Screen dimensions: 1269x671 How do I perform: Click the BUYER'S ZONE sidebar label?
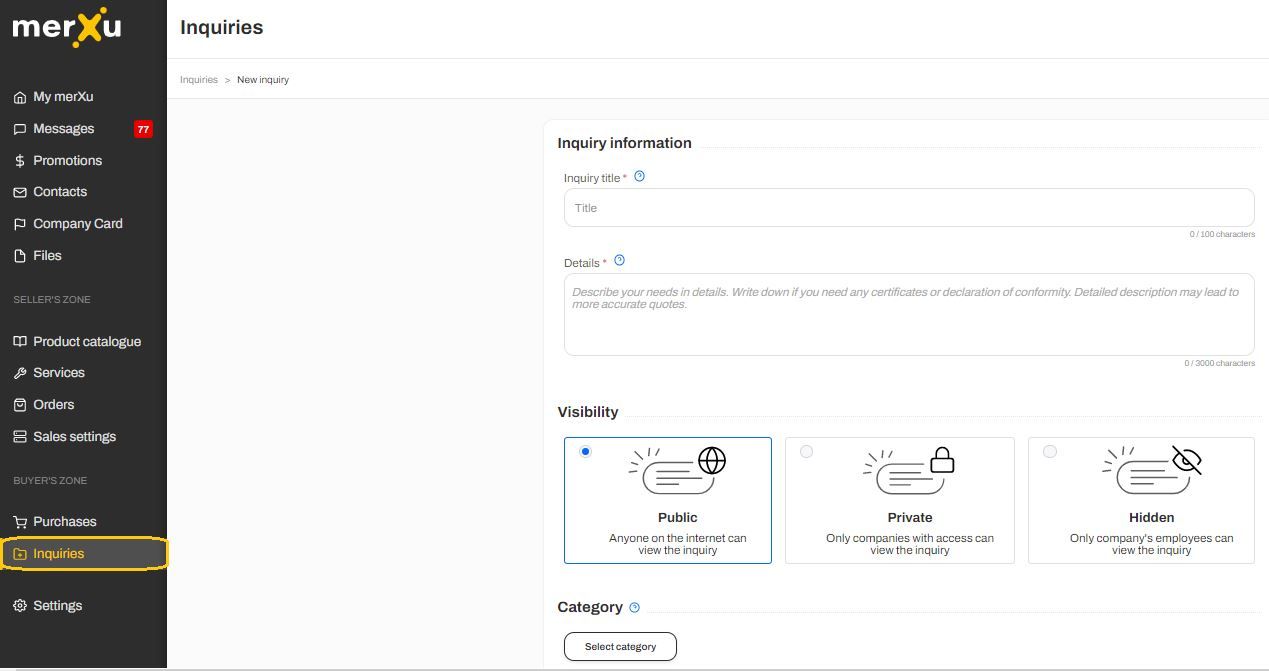[x=50, y=481]
